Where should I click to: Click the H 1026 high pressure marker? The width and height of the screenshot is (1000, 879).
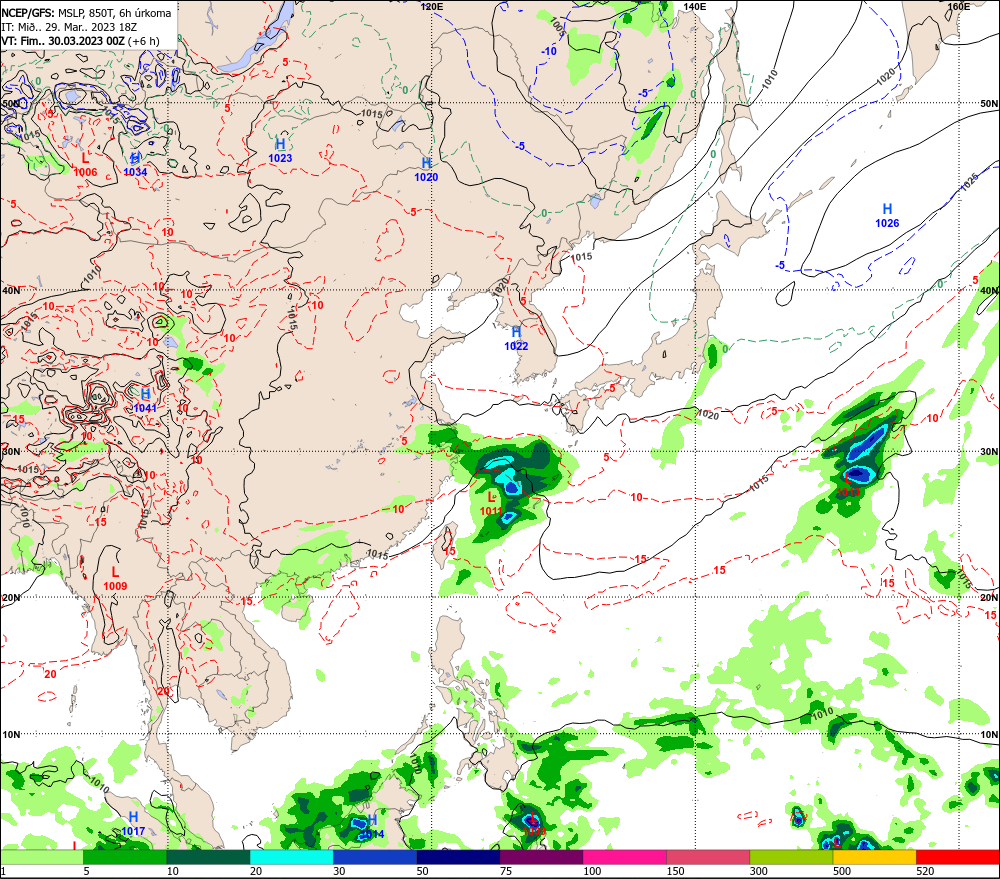pyautogui.click(x=887, y=216)
